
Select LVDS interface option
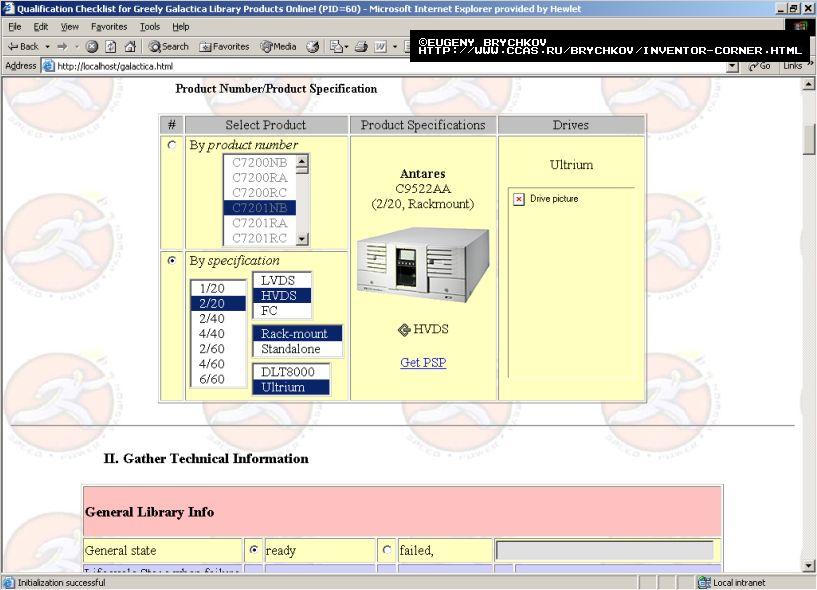tap(282, 280)
